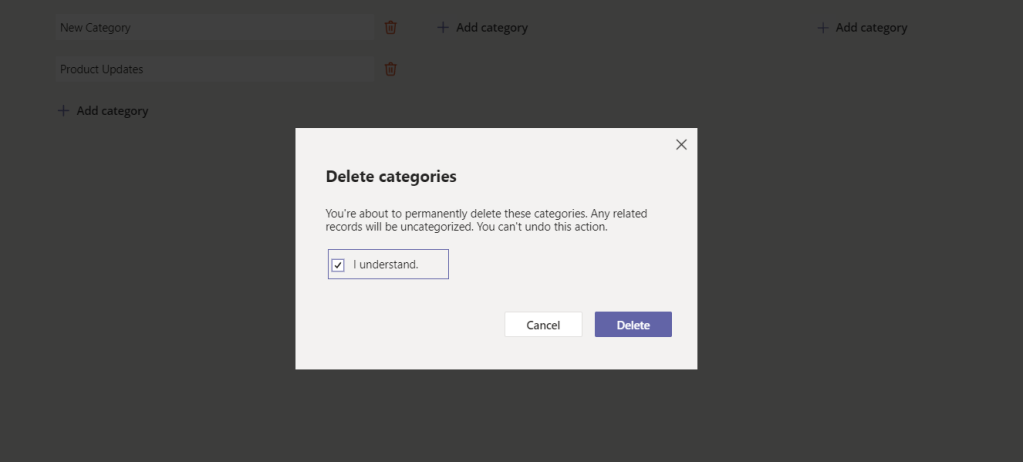Viewport: 1023px width, 462px height.
Task: Click empty dialog space left of Cancel
Action: pos(400,325)
